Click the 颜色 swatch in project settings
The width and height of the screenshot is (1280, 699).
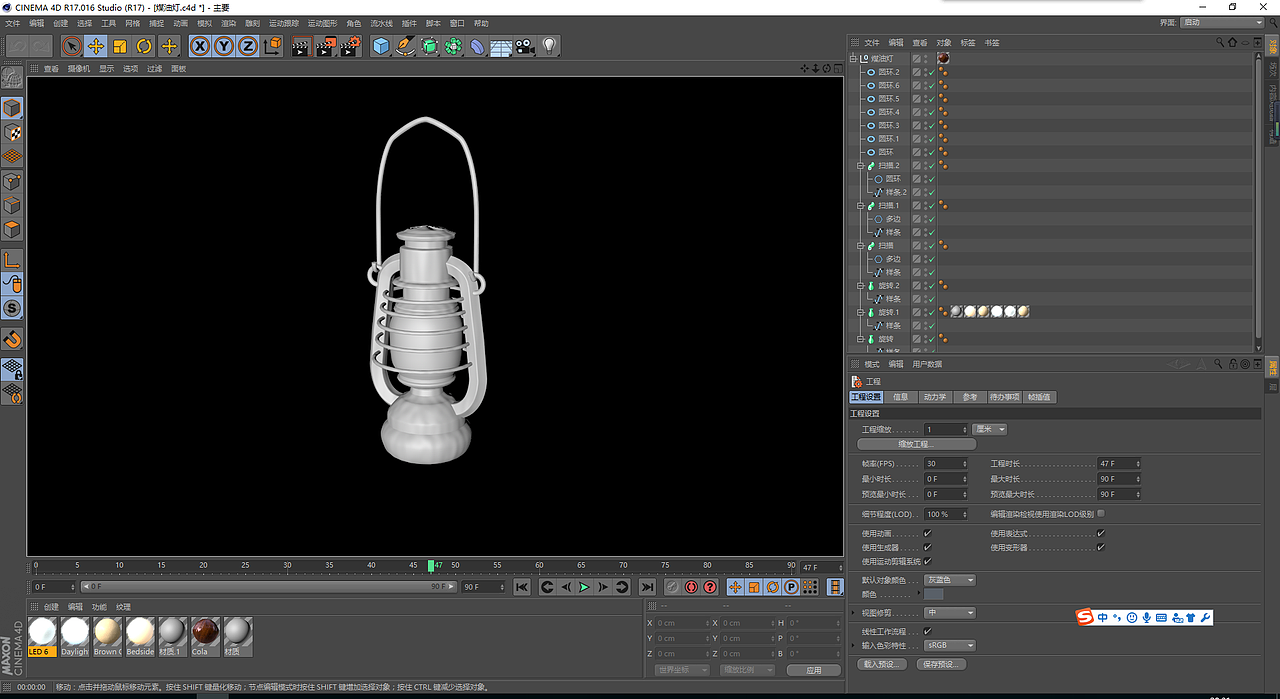point(934,595)
